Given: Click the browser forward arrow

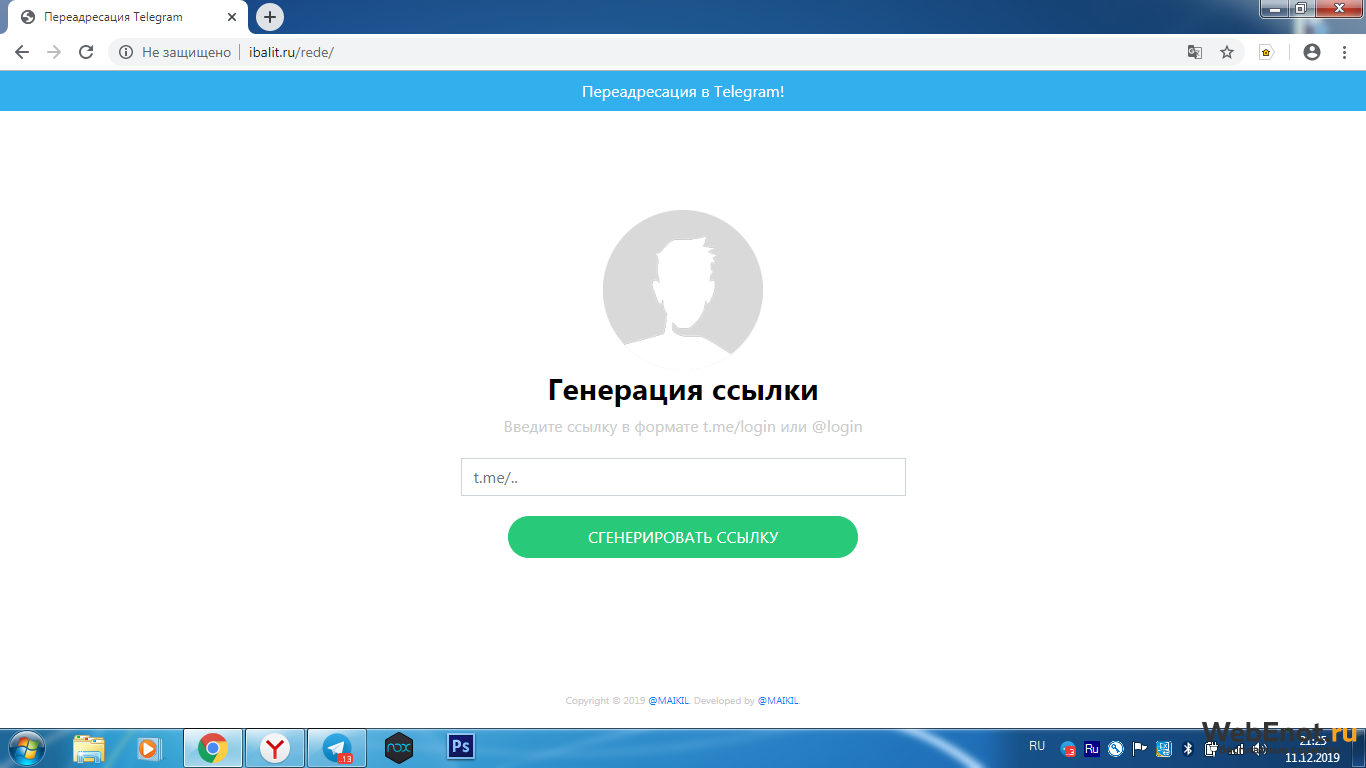Looking at the screenshot, I should tap(54, 52).
